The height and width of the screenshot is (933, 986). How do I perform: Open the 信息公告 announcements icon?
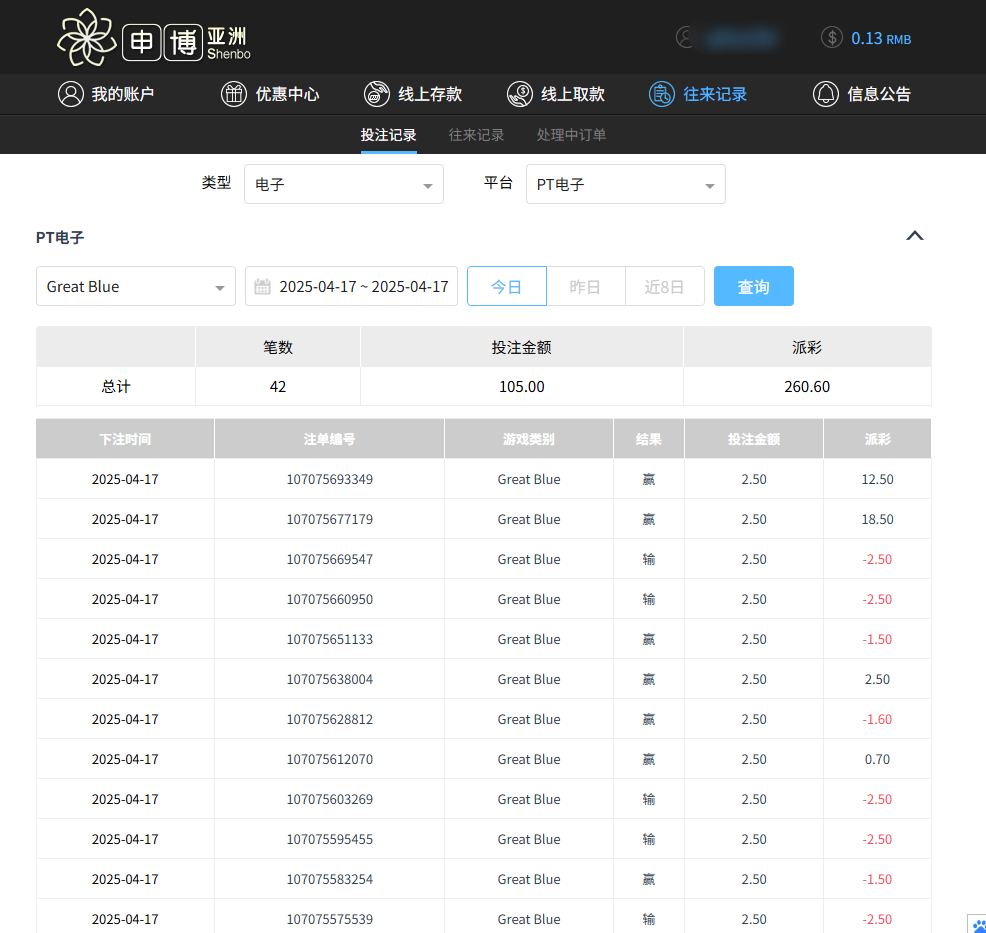pos(826,94)
